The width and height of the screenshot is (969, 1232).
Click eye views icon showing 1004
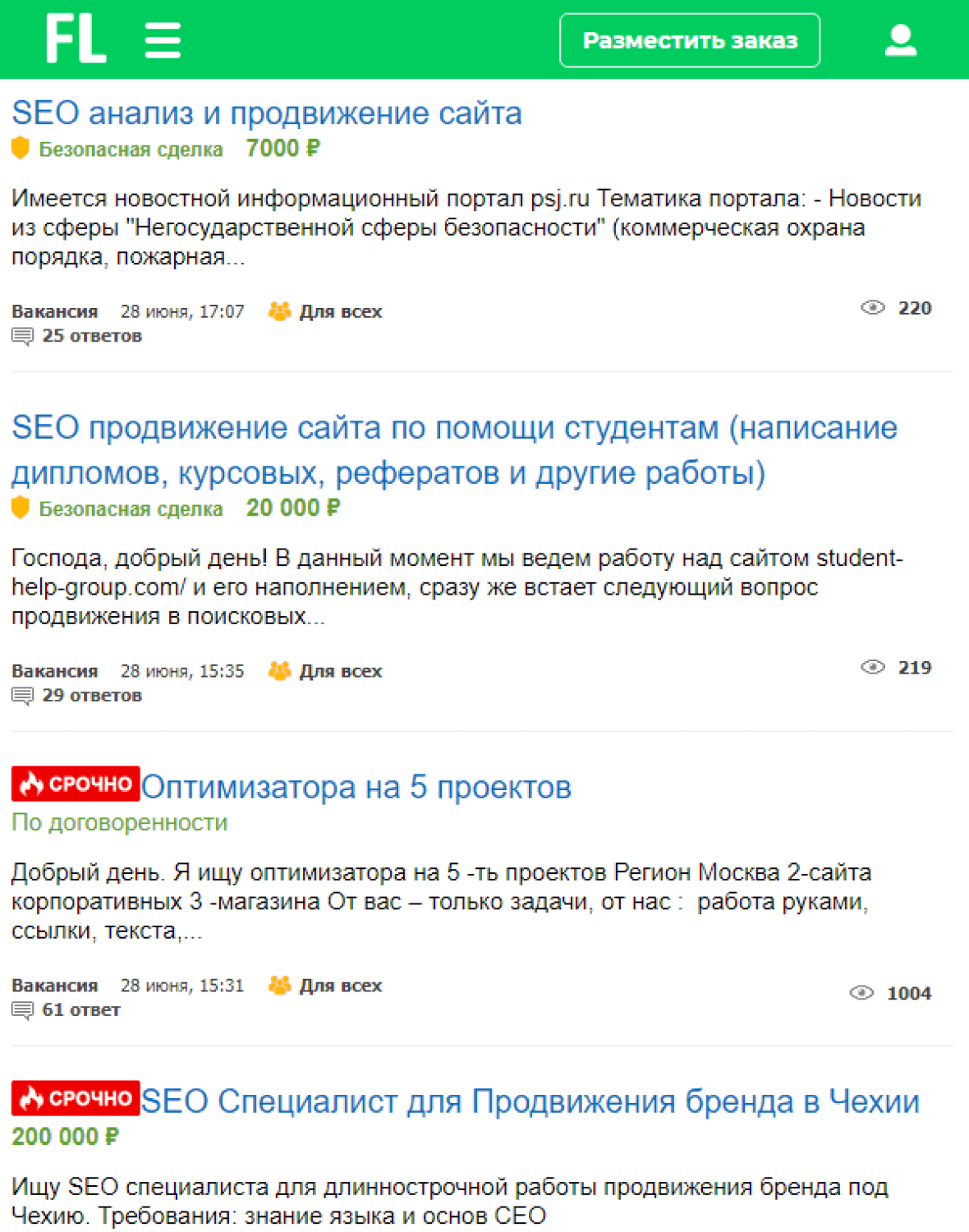pos(861,993)
